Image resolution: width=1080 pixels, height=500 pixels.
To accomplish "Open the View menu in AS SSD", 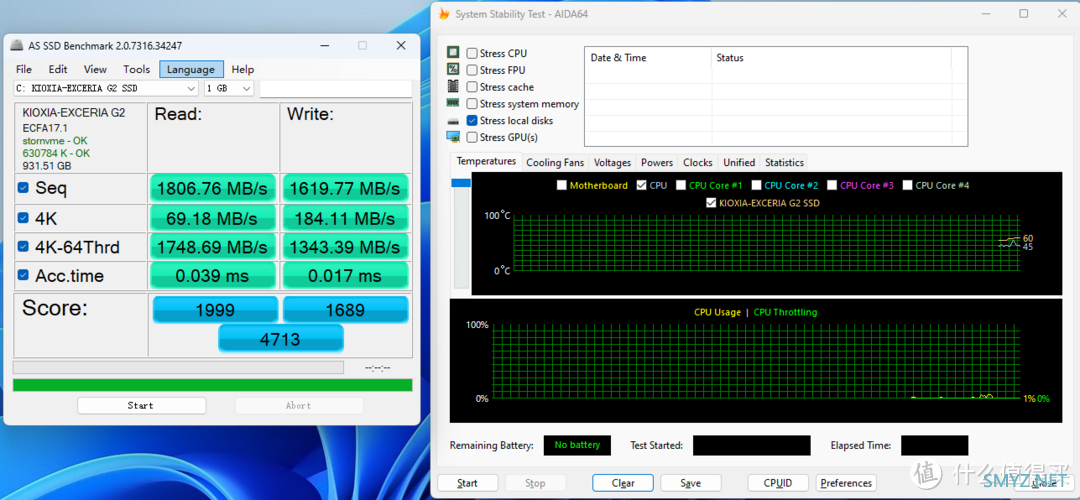I will pyautogui.click(x=95, y=69).
